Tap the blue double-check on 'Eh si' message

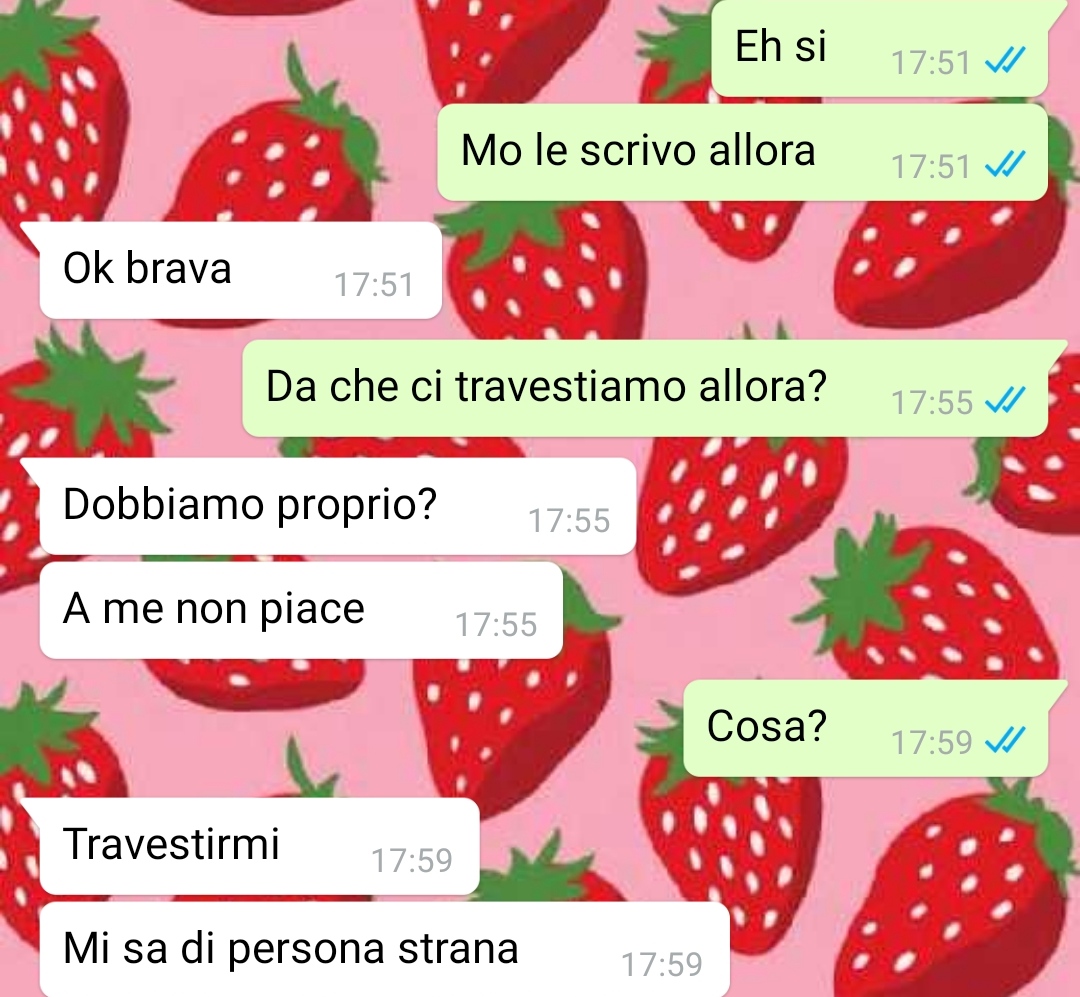[x=1005, y=61]
